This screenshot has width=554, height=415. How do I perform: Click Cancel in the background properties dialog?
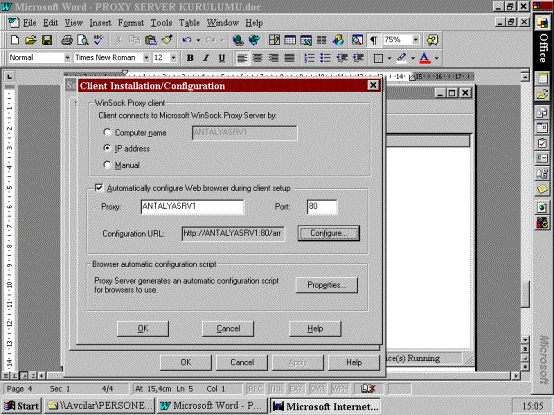[242, 362]
